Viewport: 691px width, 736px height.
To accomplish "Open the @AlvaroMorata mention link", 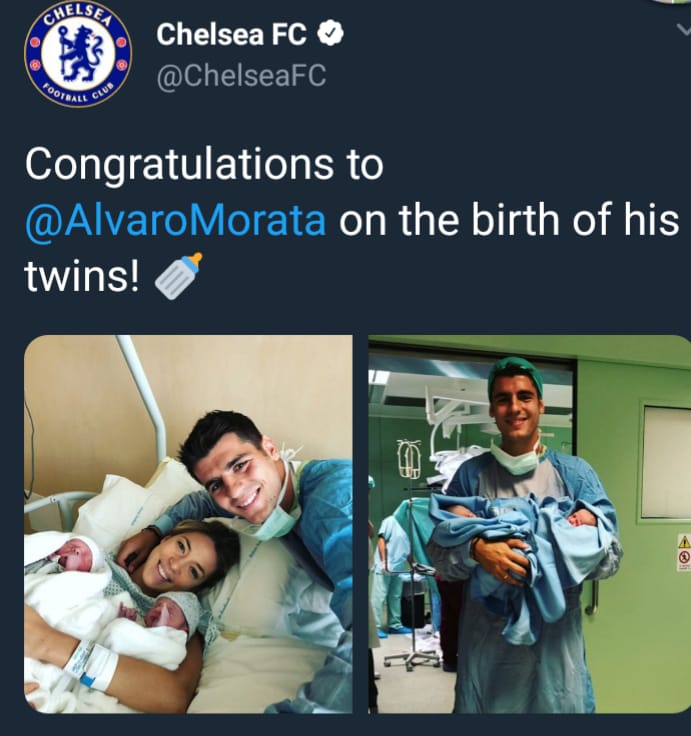I will pyautogui.click(x=176, y=220).
